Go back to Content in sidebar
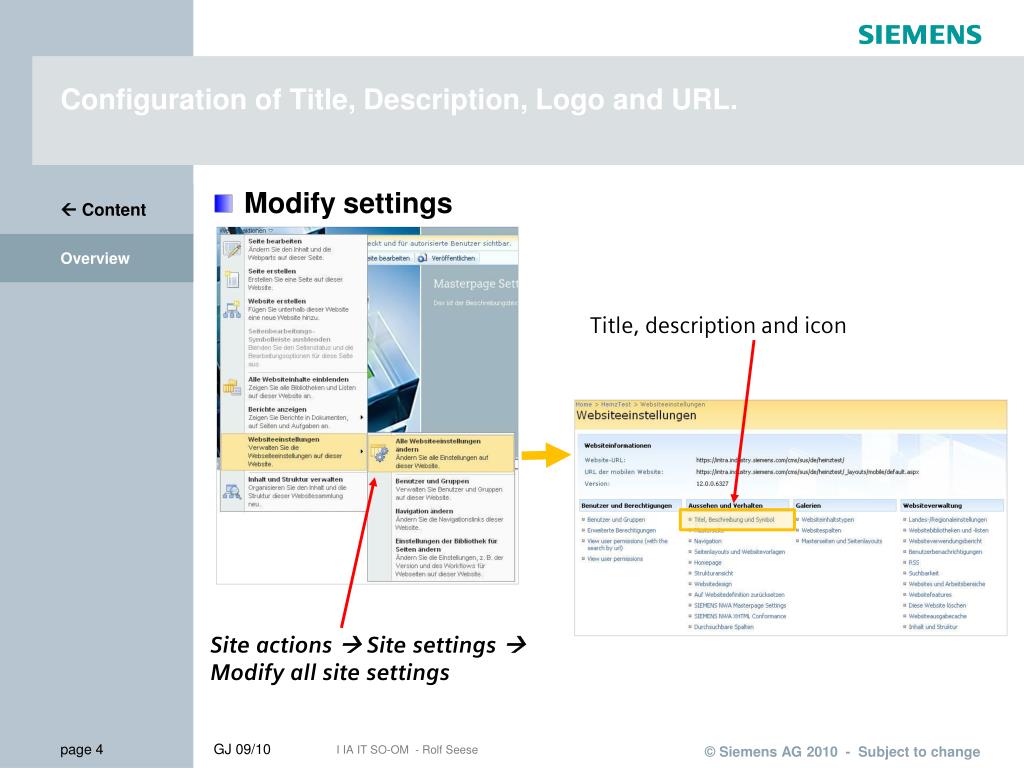Viewport: 1024px width, 768px height. tap(103, 210)
